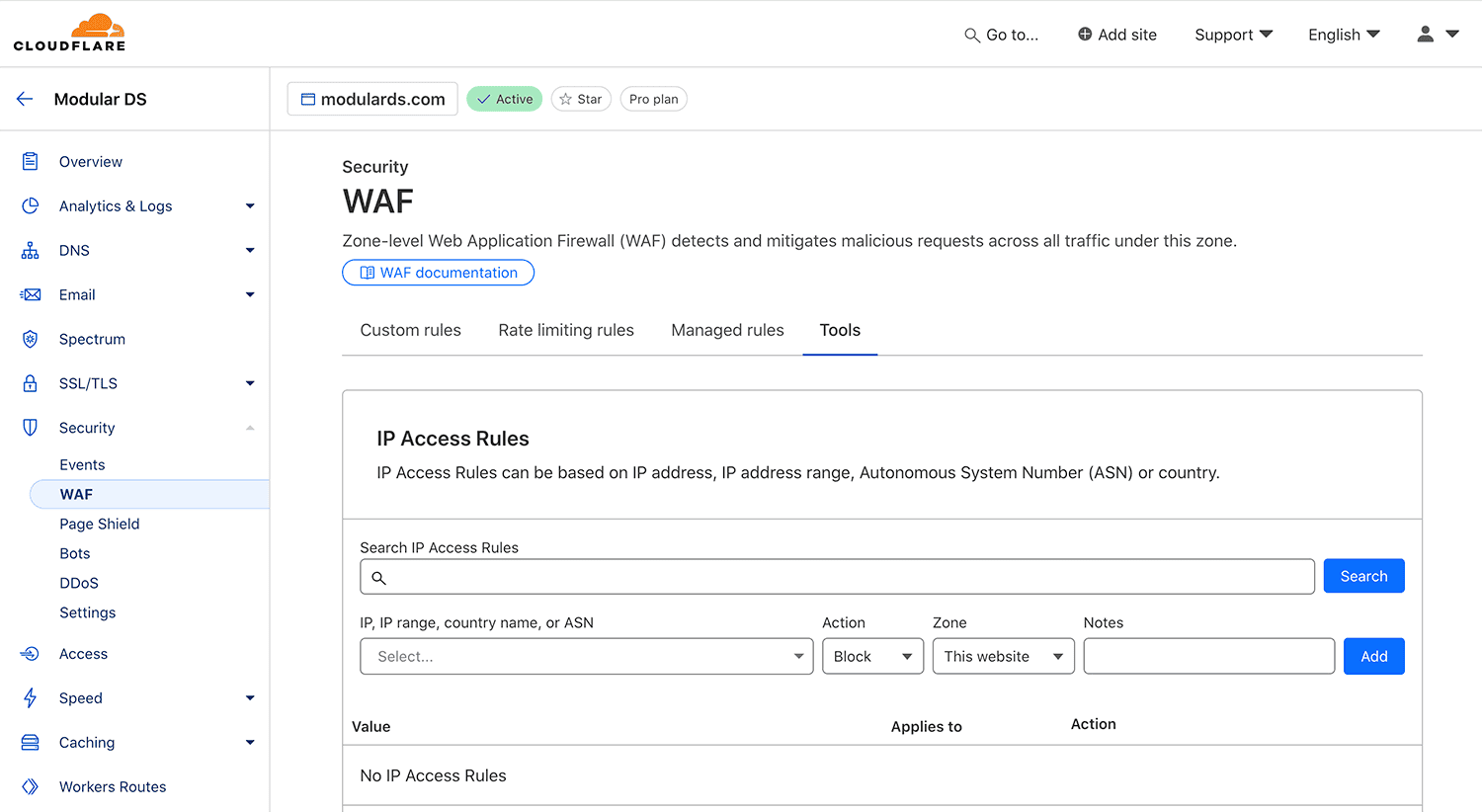Click the magnifier icon in the search field
Viewport: 1482px width, 812px height.
click(379, 578)
